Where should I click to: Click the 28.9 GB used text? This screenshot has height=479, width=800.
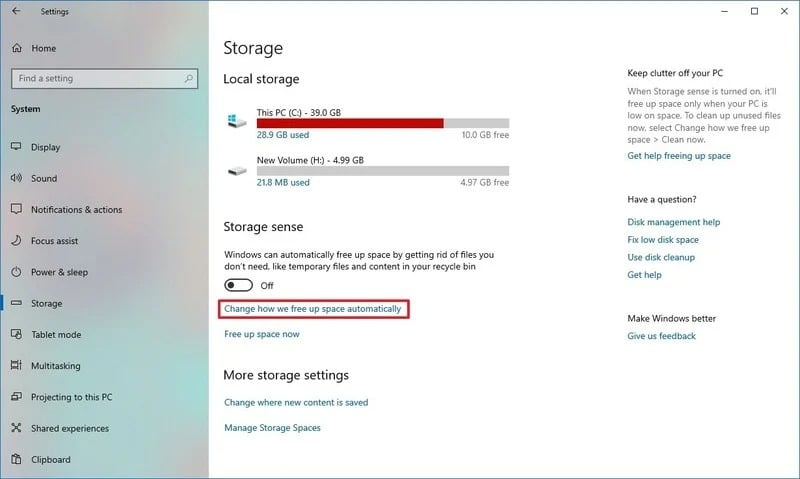[283, 135]
